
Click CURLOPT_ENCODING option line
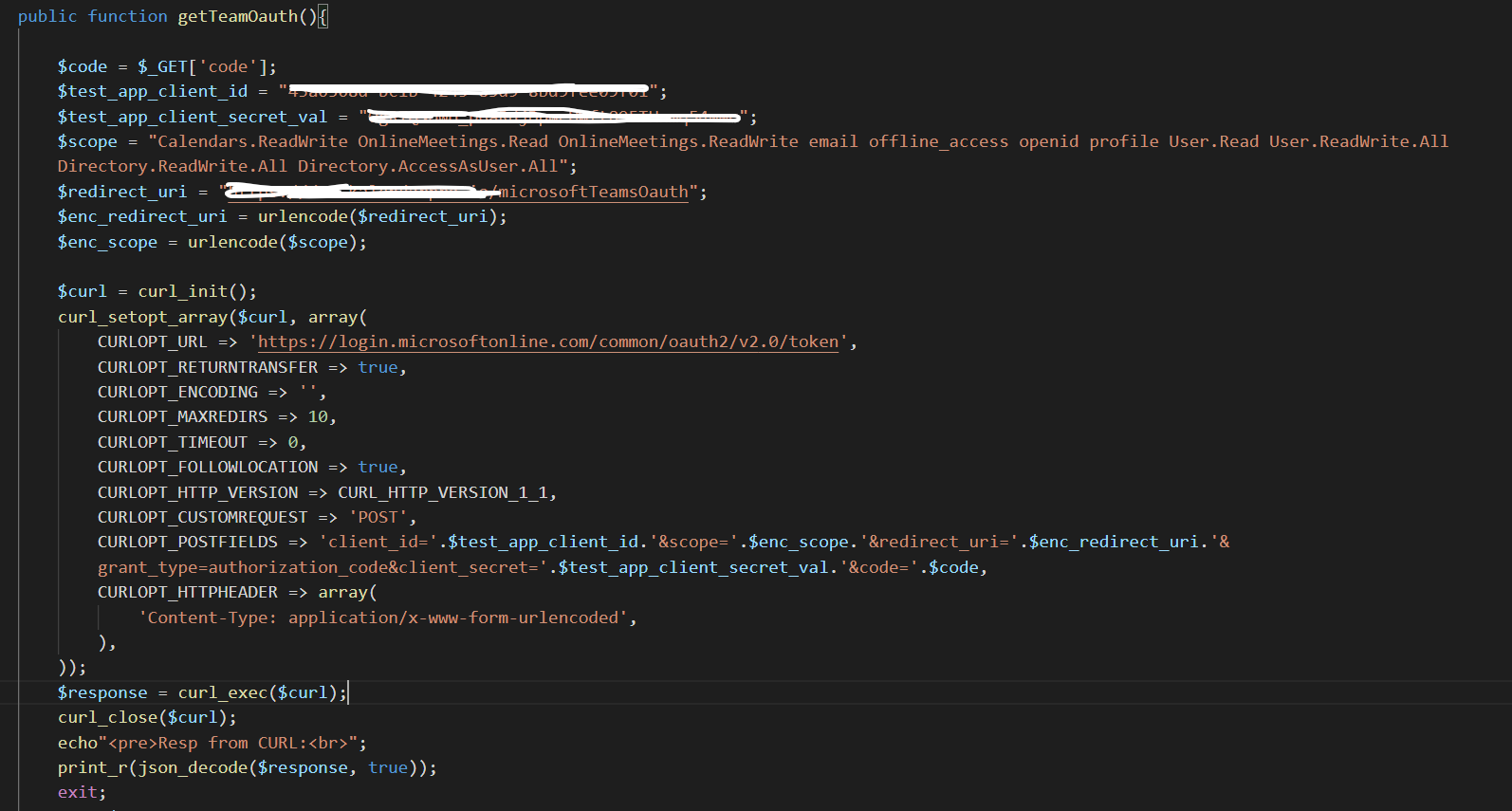tap(212, 392)
